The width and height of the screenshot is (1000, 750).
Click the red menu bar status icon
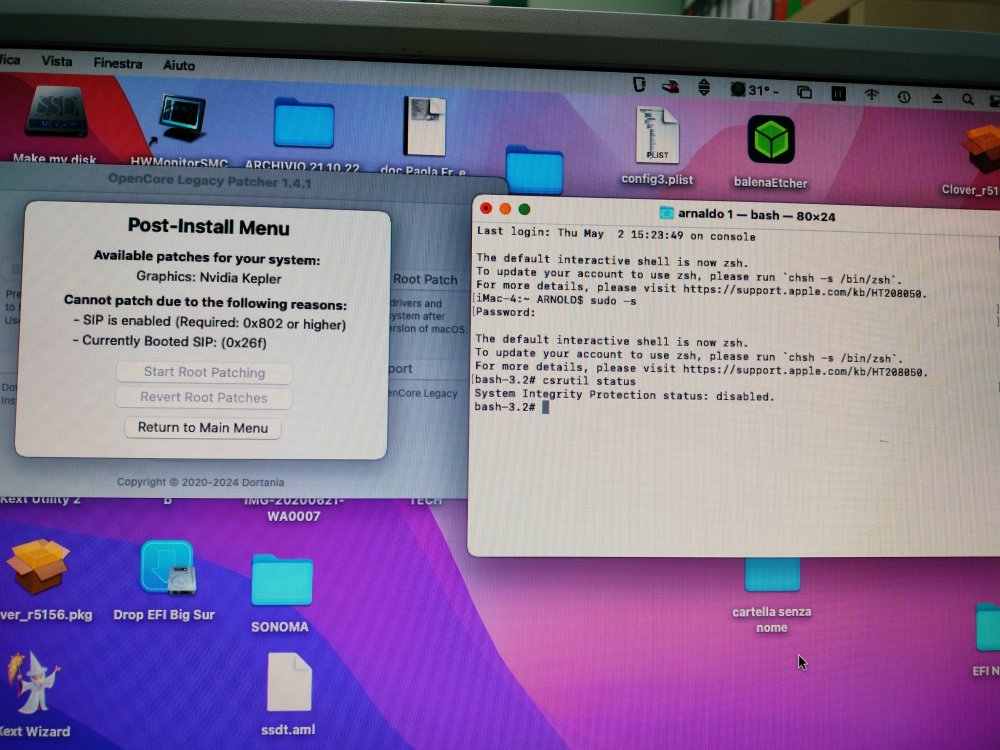click(x=670, y=87)
